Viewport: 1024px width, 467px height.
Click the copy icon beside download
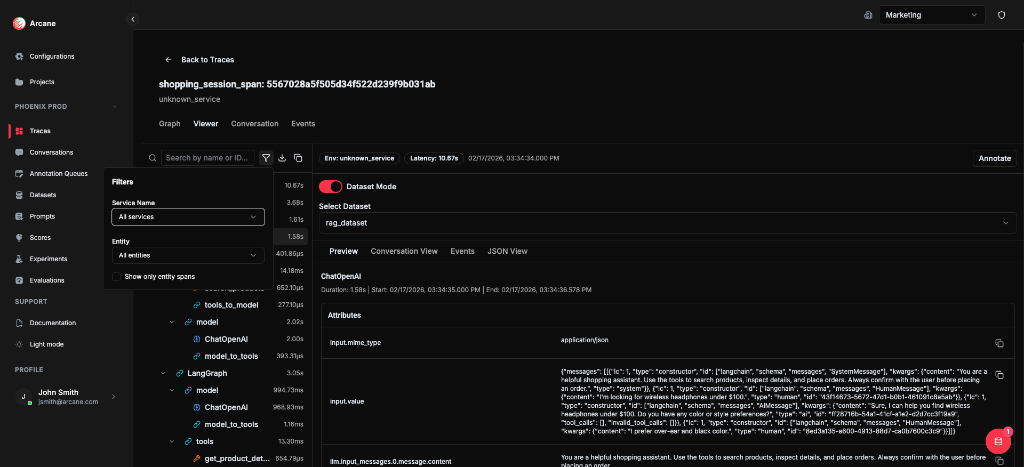[x=298, y=158]
